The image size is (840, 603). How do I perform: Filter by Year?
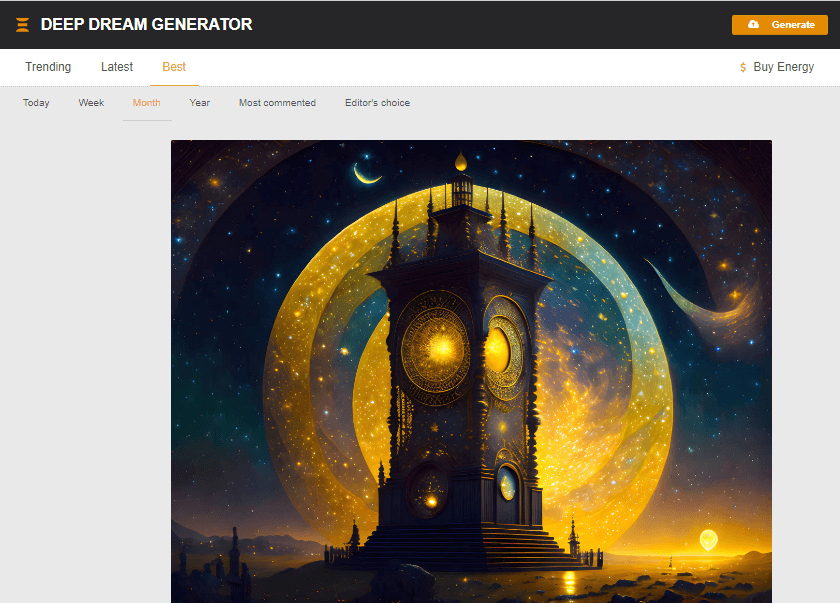(199, 103)
